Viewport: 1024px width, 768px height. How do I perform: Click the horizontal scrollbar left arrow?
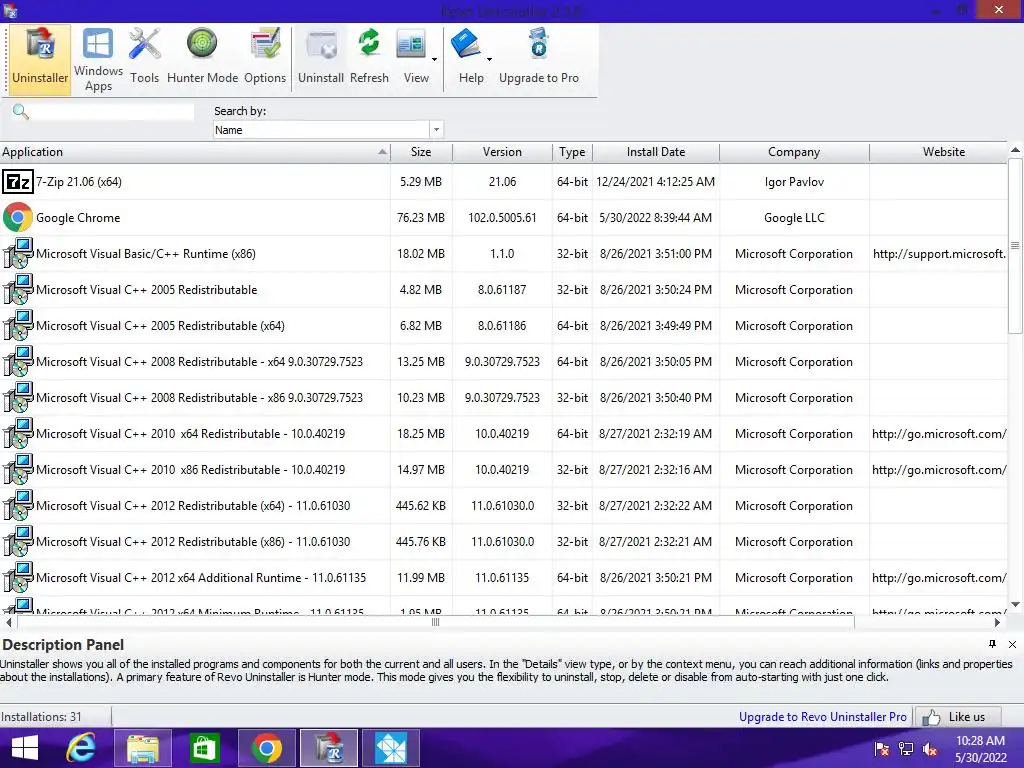[8, 622]
